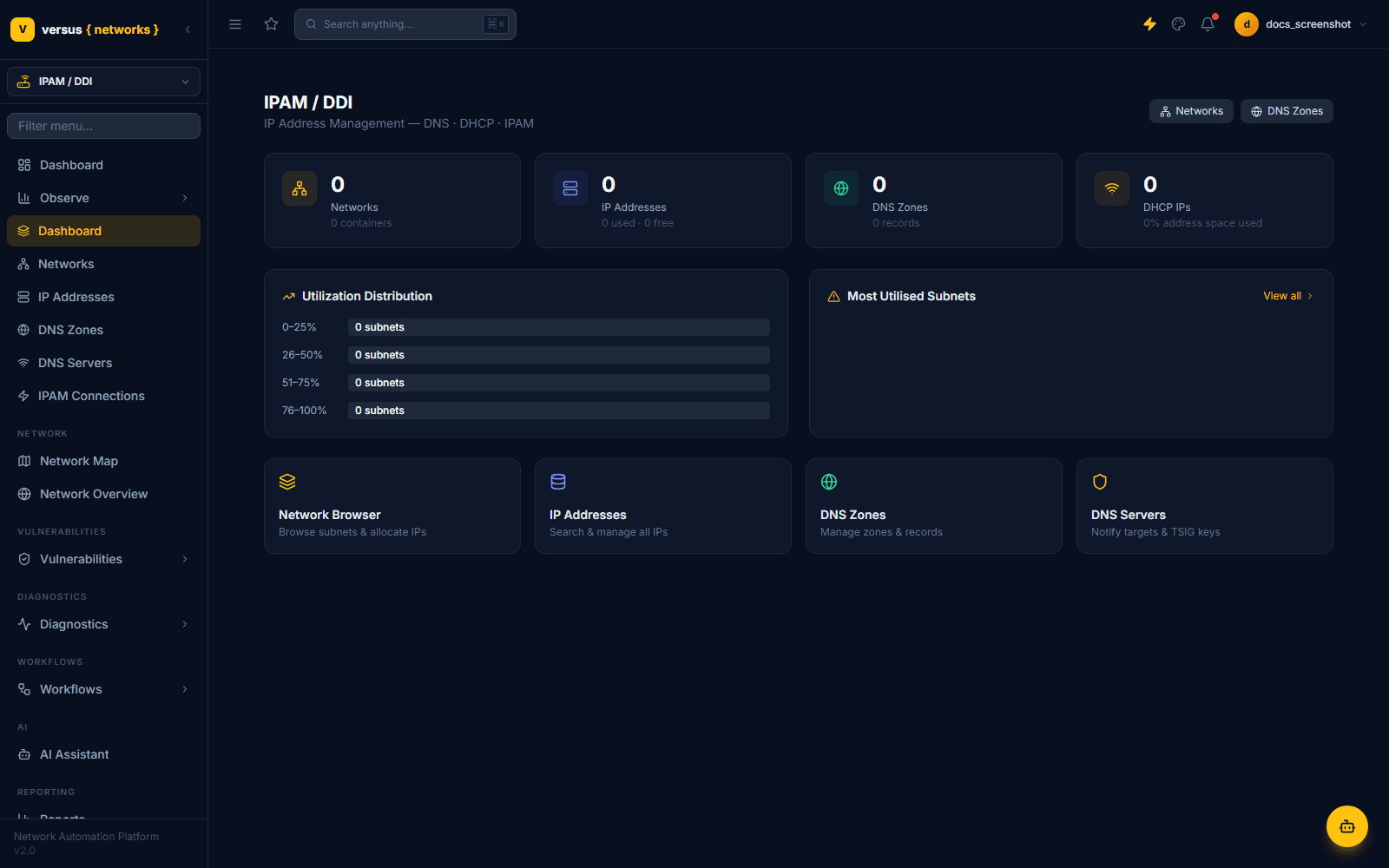
Task: Open the docs_screenshot user menu
Action: 1300,24
